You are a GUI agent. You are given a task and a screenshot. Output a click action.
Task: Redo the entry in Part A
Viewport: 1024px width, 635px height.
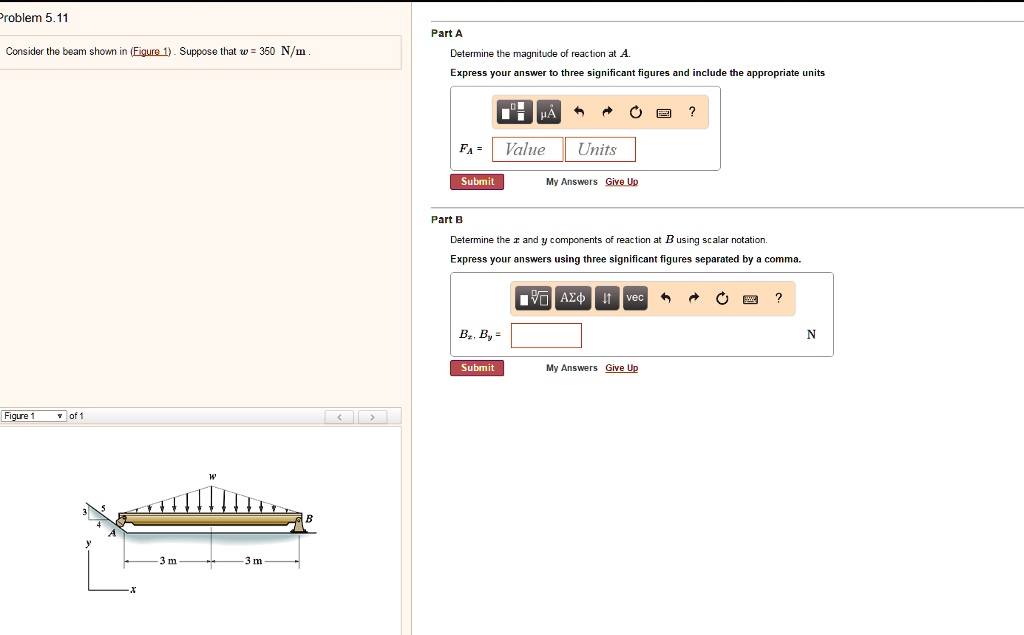coord(606,112)
